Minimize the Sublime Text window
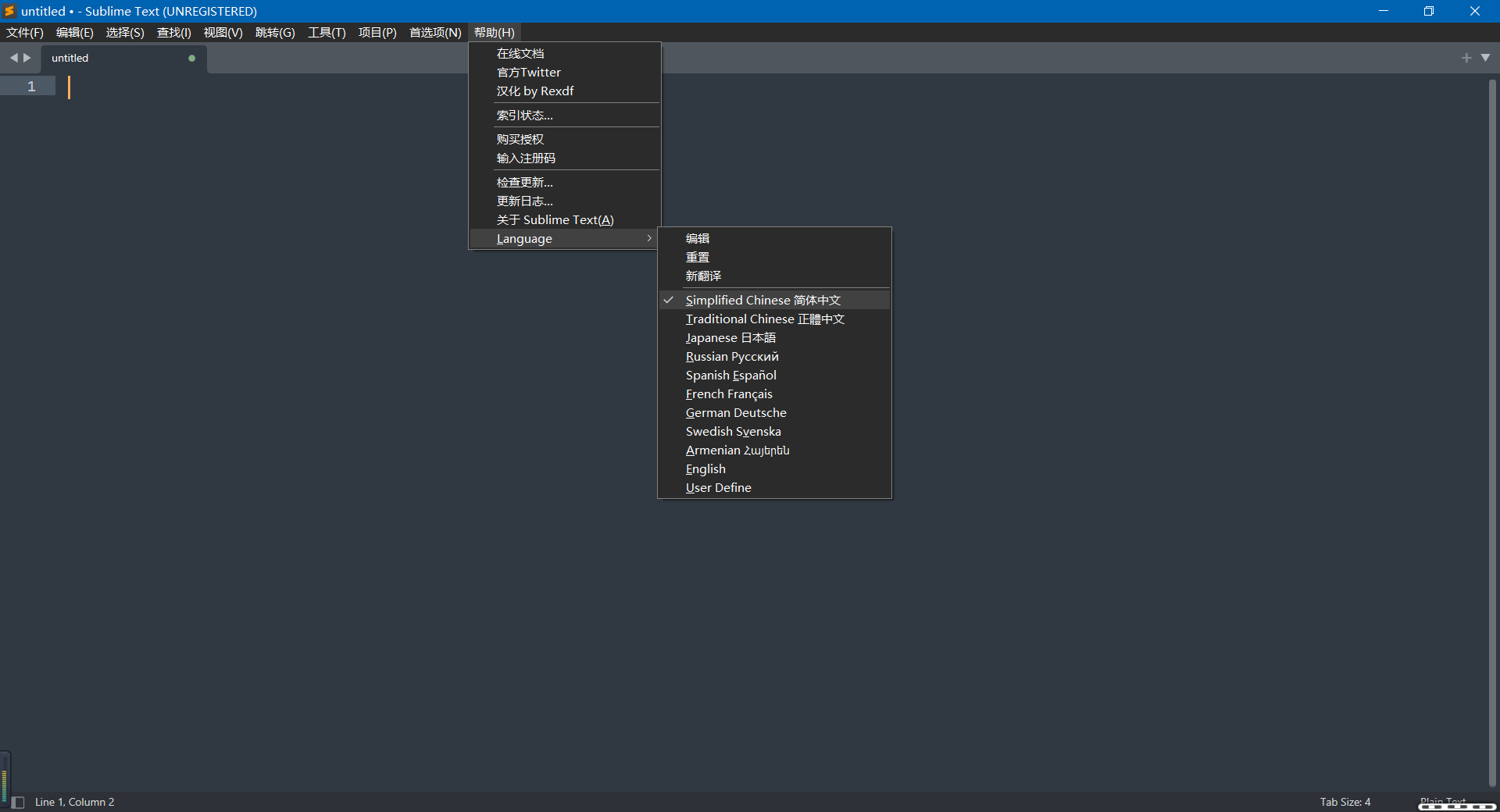Screen dimensions: 1500x812 click(1383, 11)
